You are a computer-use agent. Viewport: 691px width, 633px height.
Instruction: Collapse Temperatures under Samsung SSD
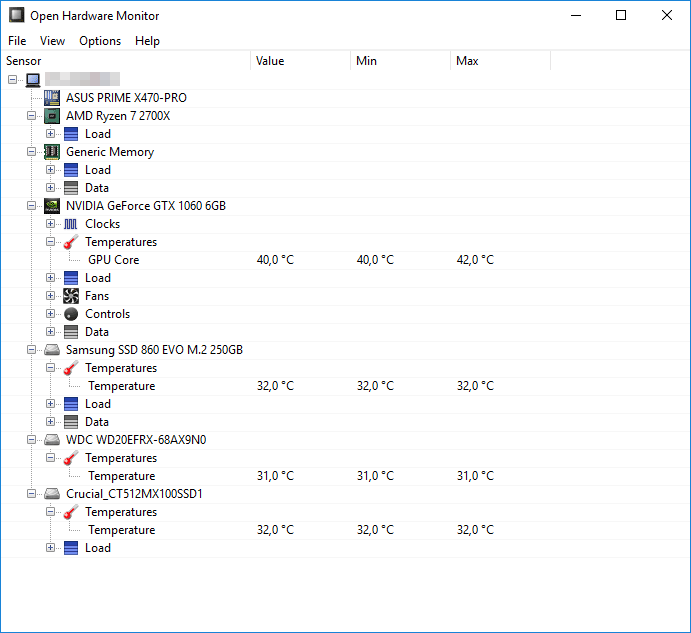[50, 368]
